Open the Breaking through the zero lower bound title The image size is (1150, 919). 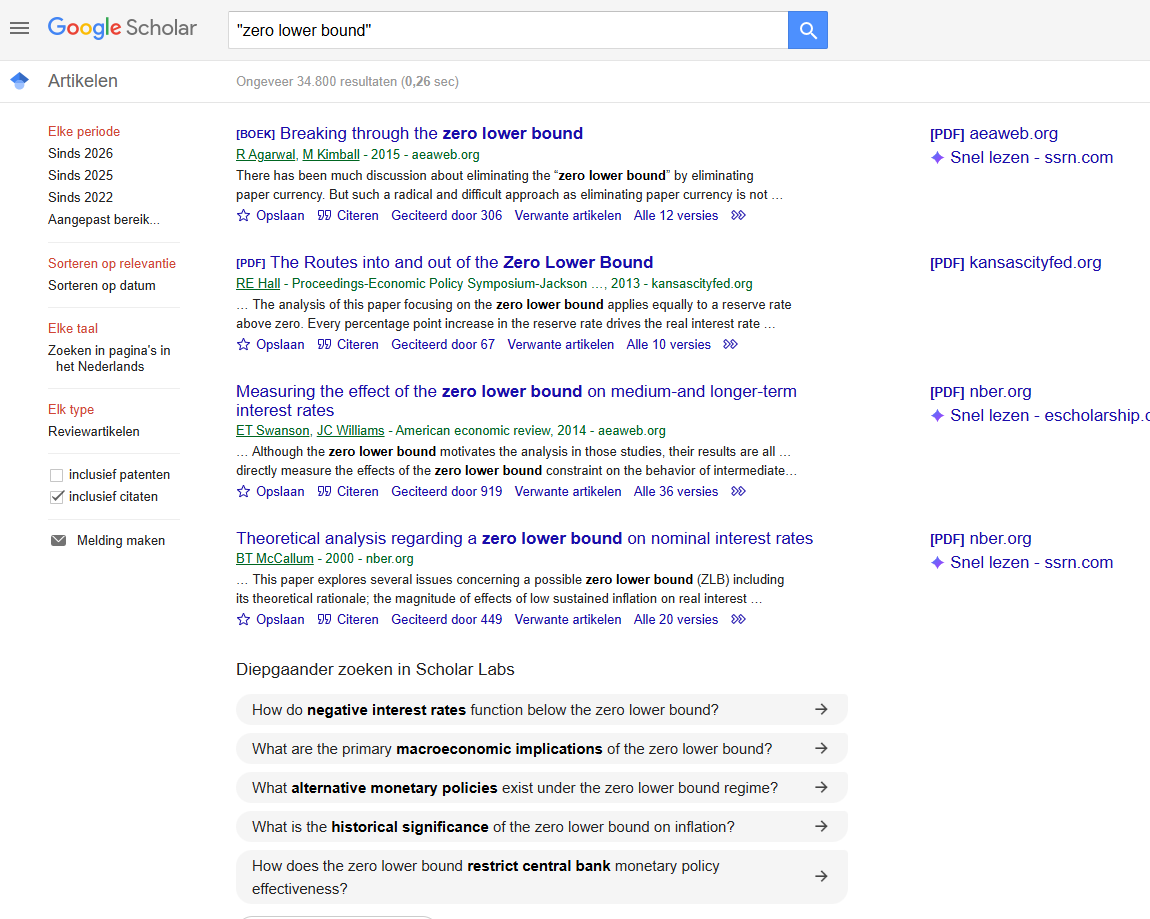click(431, 133)
